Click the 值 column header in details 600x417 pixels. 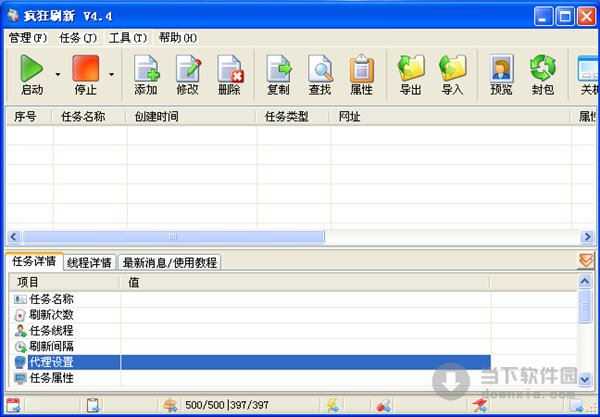coord(305,283)
